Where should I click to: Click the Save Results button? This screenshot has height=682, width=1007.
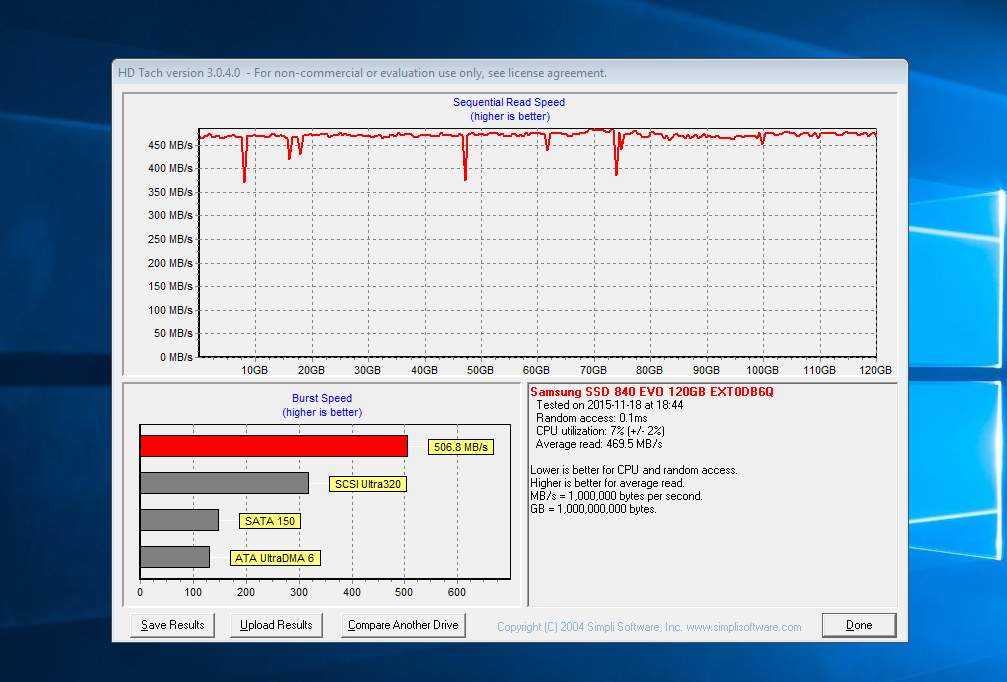(x=172, y=625)
